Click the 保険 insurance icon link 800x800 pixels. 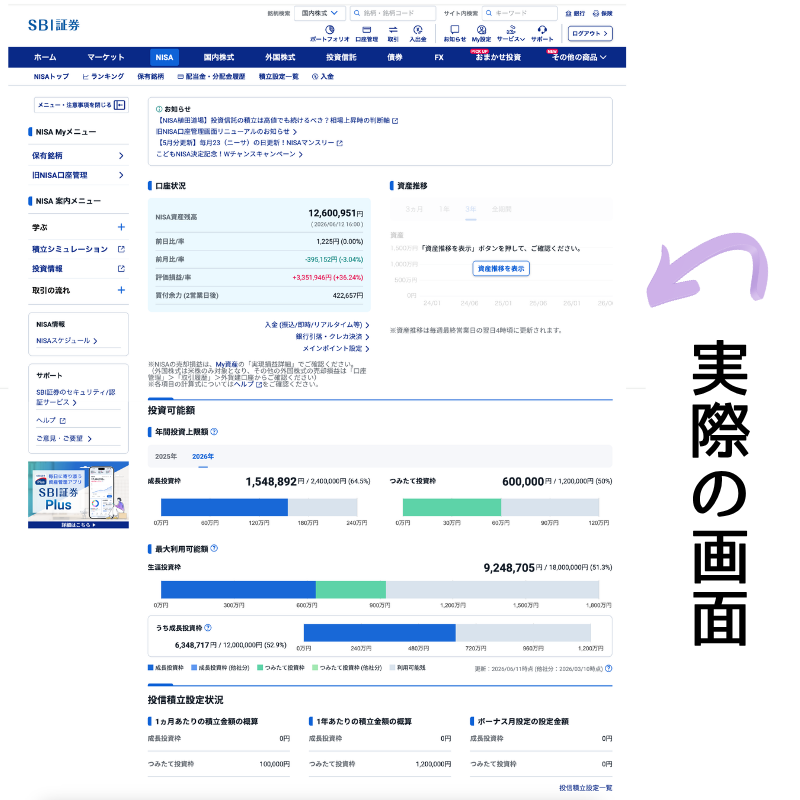(603, 13)
